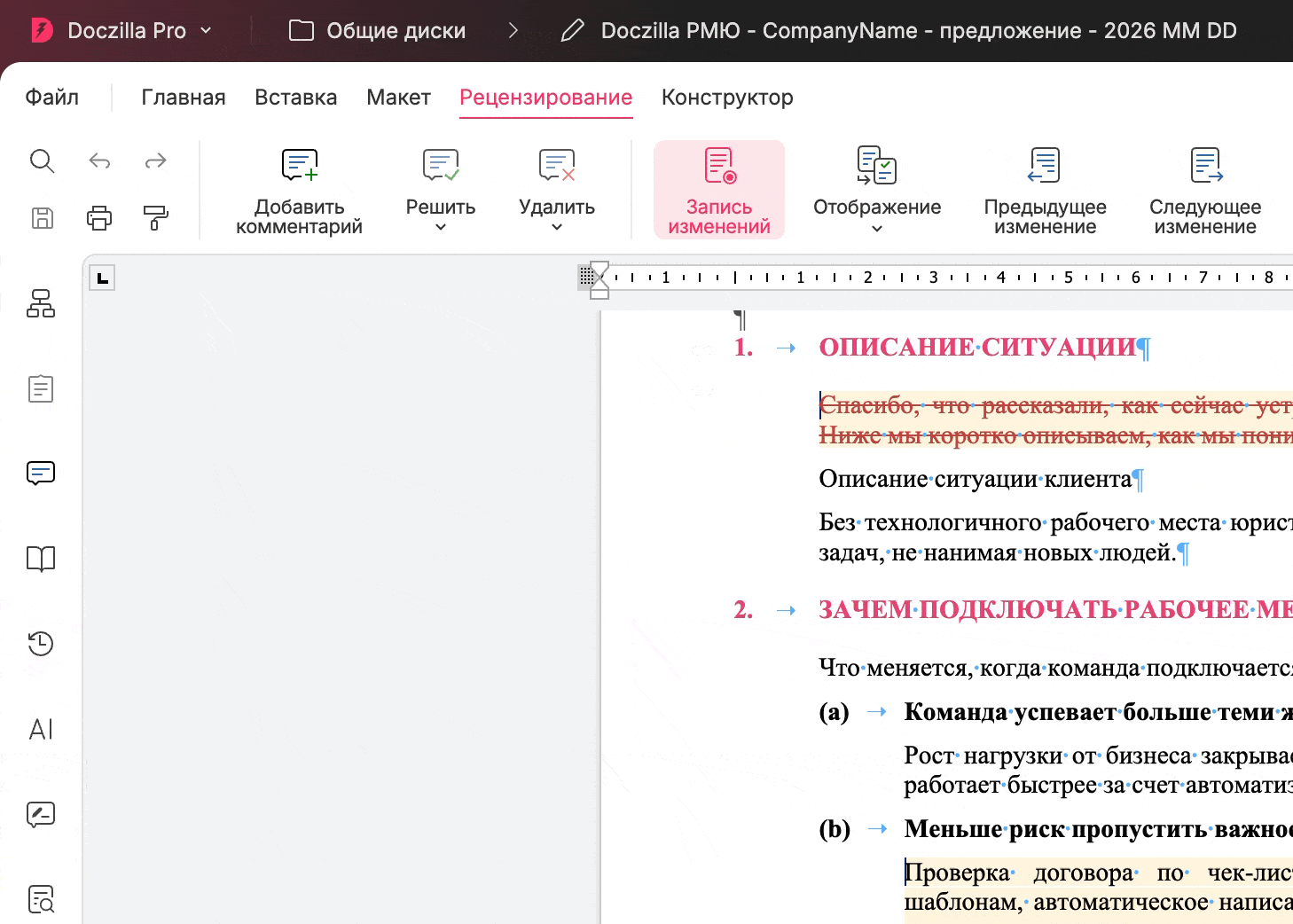Click heading ЗАЧЕМ ПОДКЛЮЧАТЬ РАБОЧЕЕ

pos(1055,610)
